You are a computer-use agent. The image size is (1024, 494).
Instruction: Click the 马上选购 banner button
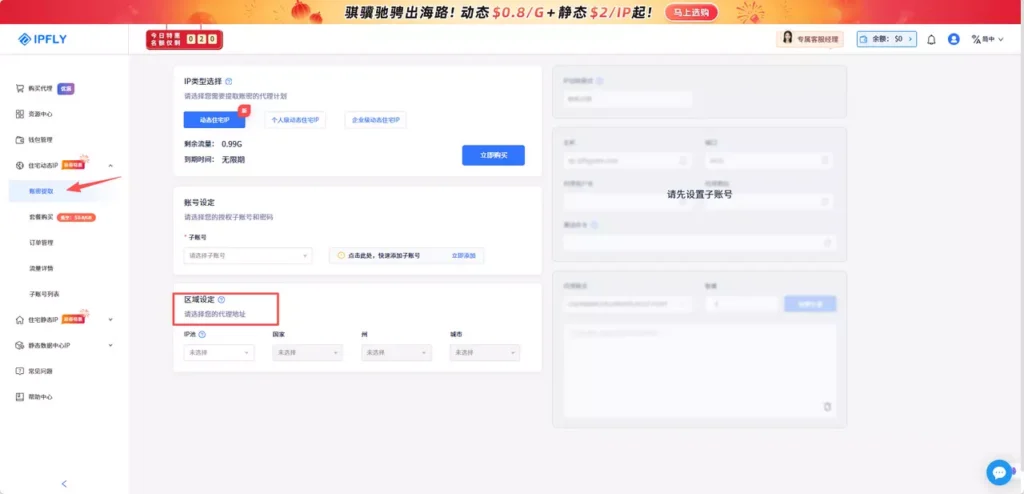click(x=692, y=12)
